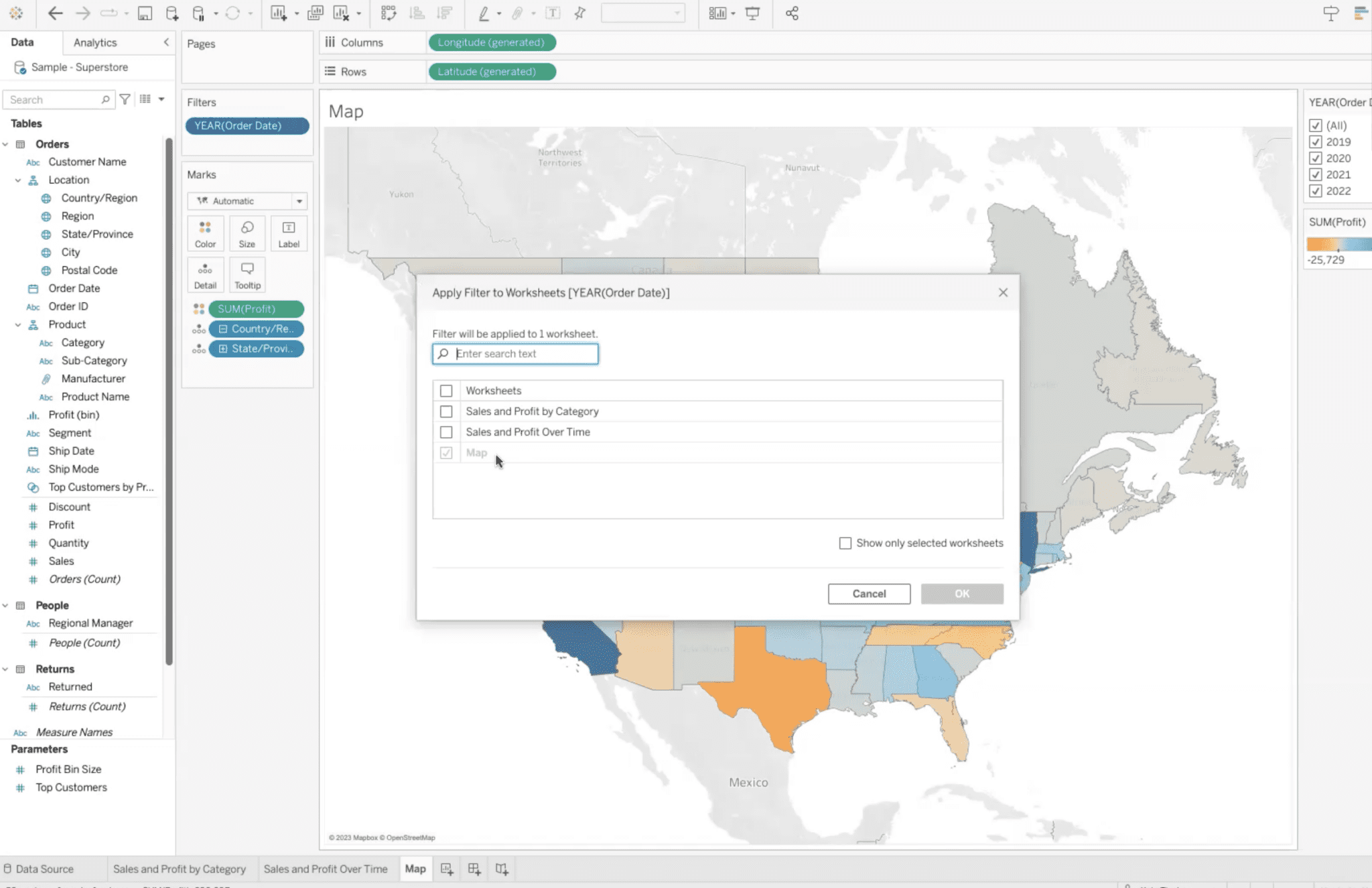This screenshot has width=1372, height=888.
Task: Select the Detail mark card icon
Action: click(205, 275)
